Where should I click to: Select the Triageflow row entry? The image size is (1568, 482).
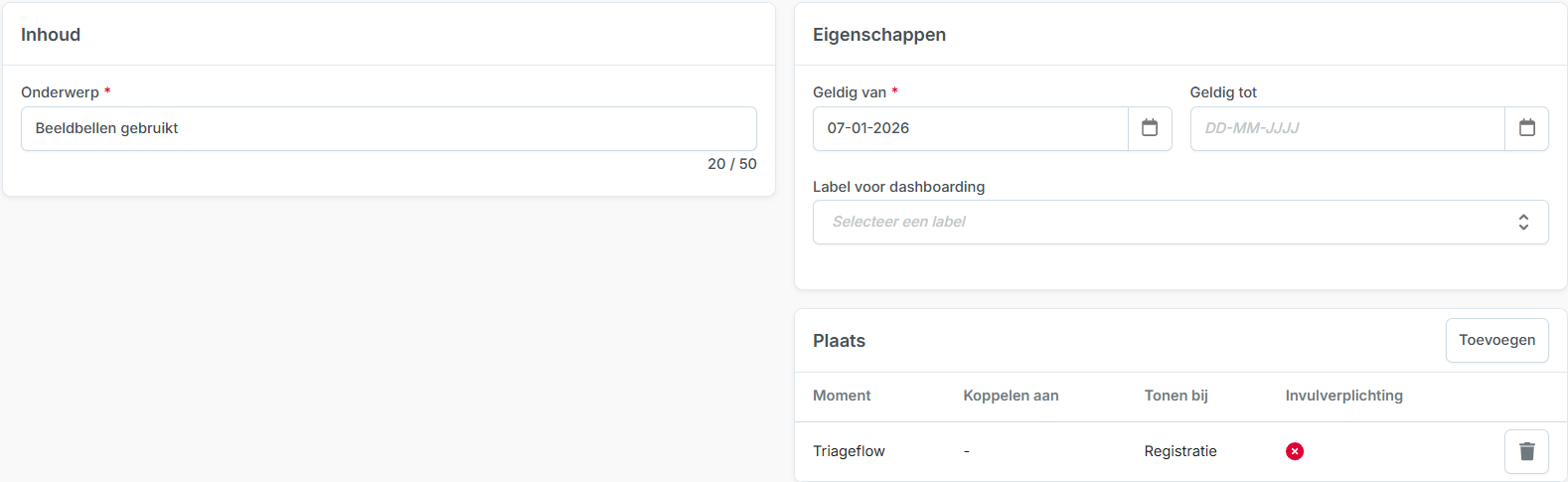(849, 451)
